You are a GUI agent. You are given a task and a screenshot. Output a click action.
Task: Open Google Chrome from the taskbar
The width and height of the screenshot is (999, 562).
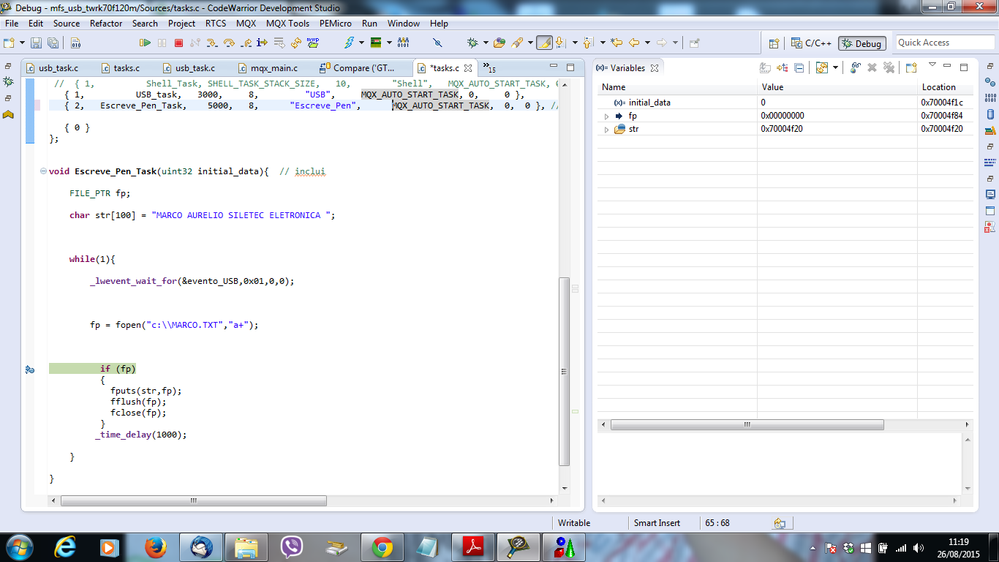(382, 547)
